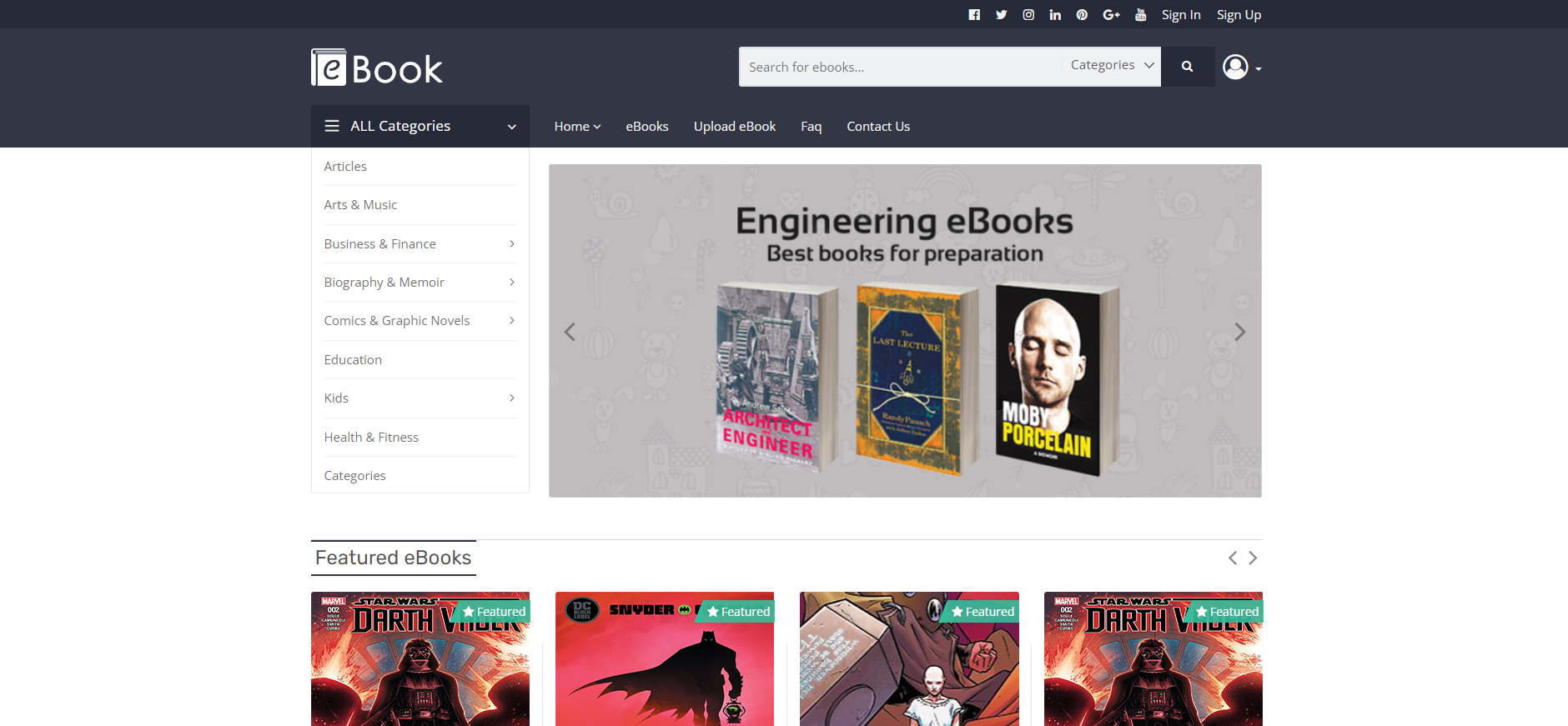Select the Education category

tap(353, 360)
